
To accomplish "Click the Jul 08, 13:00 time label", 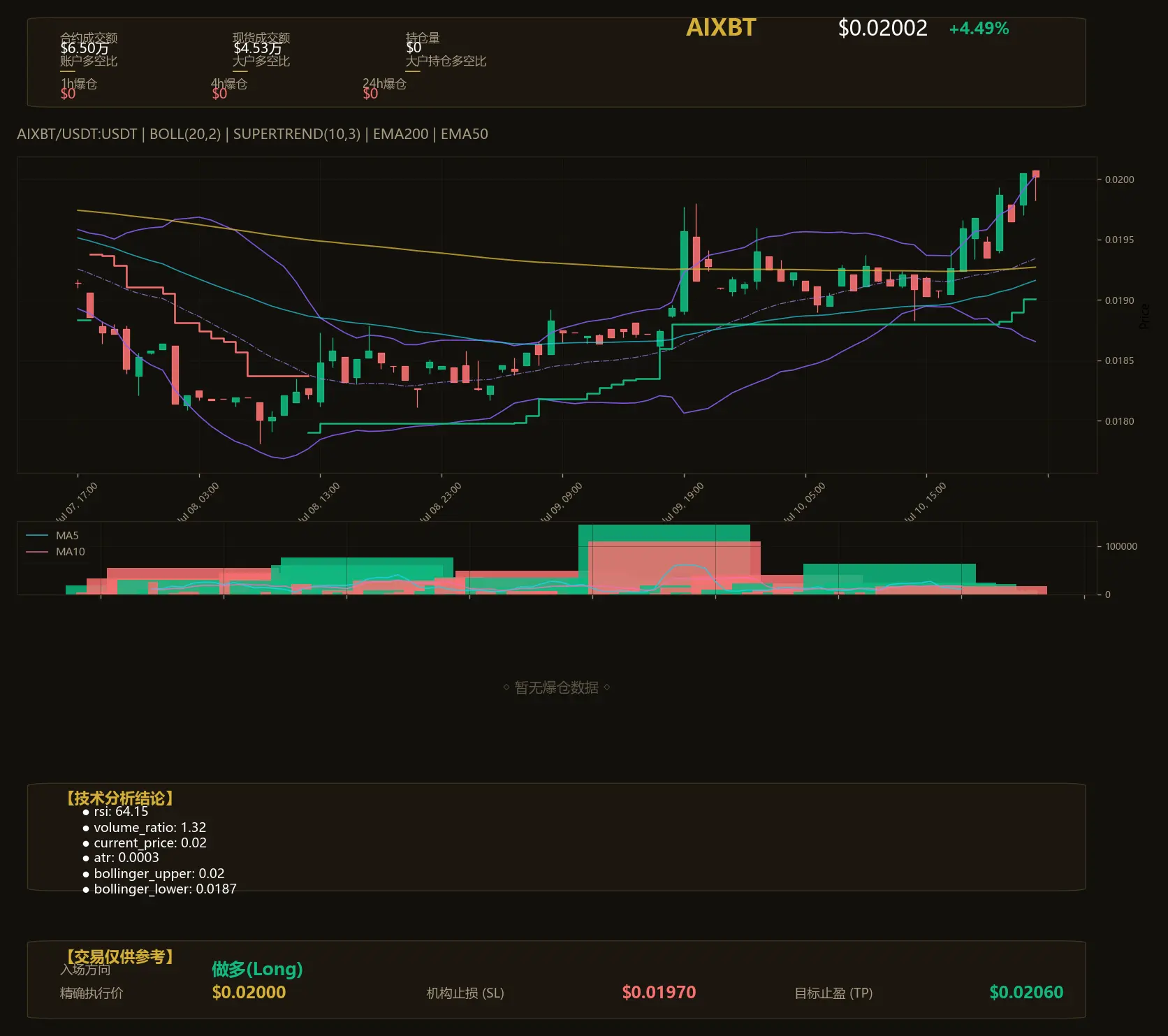I will click(319, 502).
